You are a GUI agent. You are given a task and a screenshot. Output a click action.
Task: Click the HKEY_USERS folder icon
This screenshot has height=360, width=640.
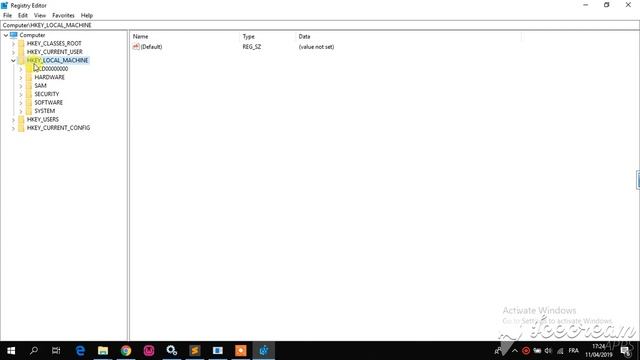[x=21, y=119]
